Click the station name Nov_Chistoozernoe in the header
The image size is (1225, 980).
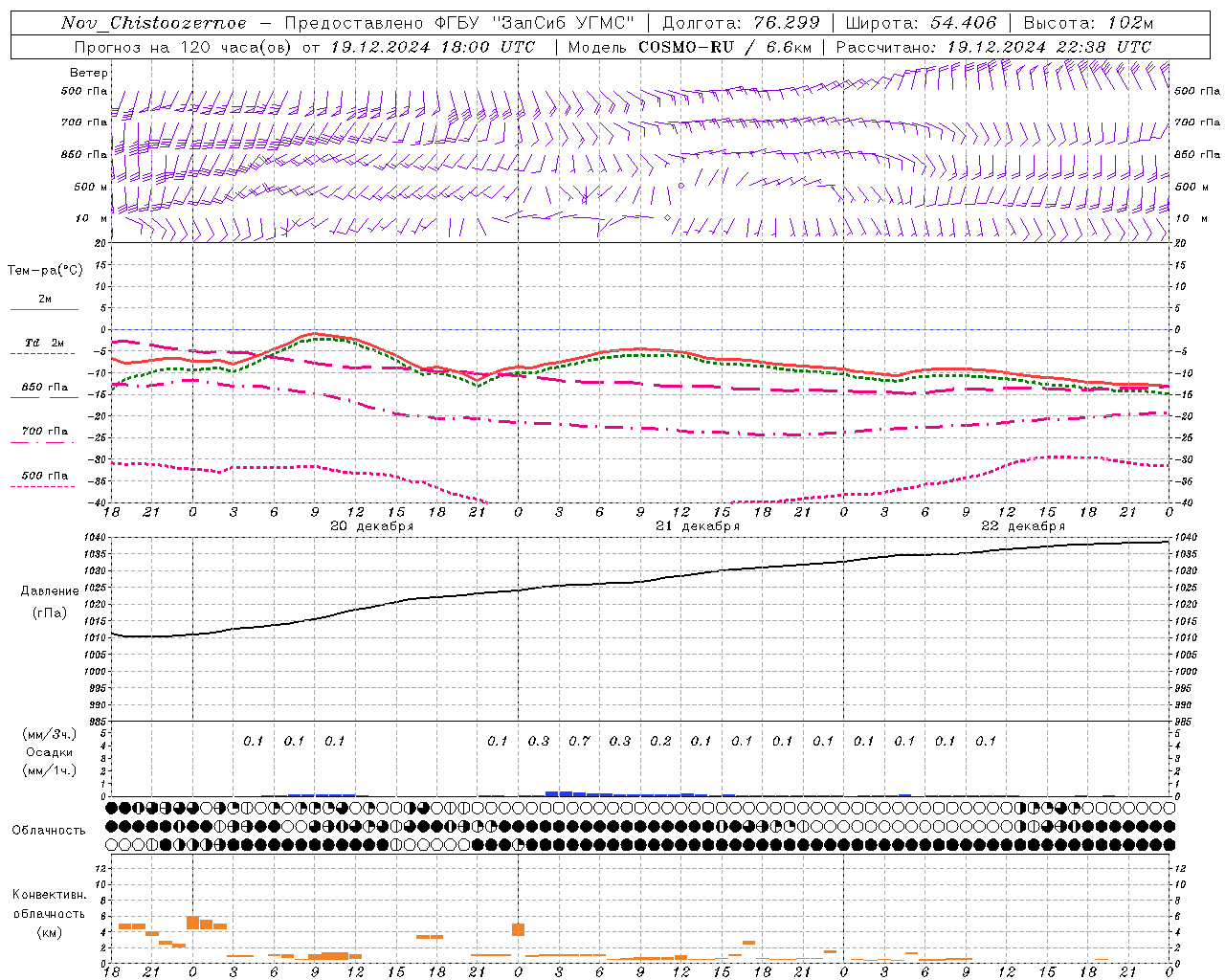[153, 23]
